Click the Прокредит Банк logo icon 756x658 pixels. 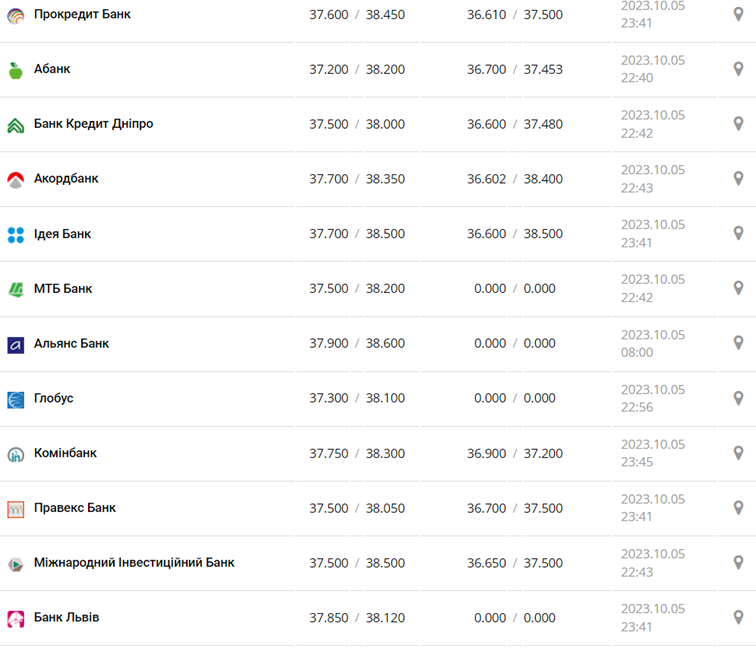(x=15, y=15)
